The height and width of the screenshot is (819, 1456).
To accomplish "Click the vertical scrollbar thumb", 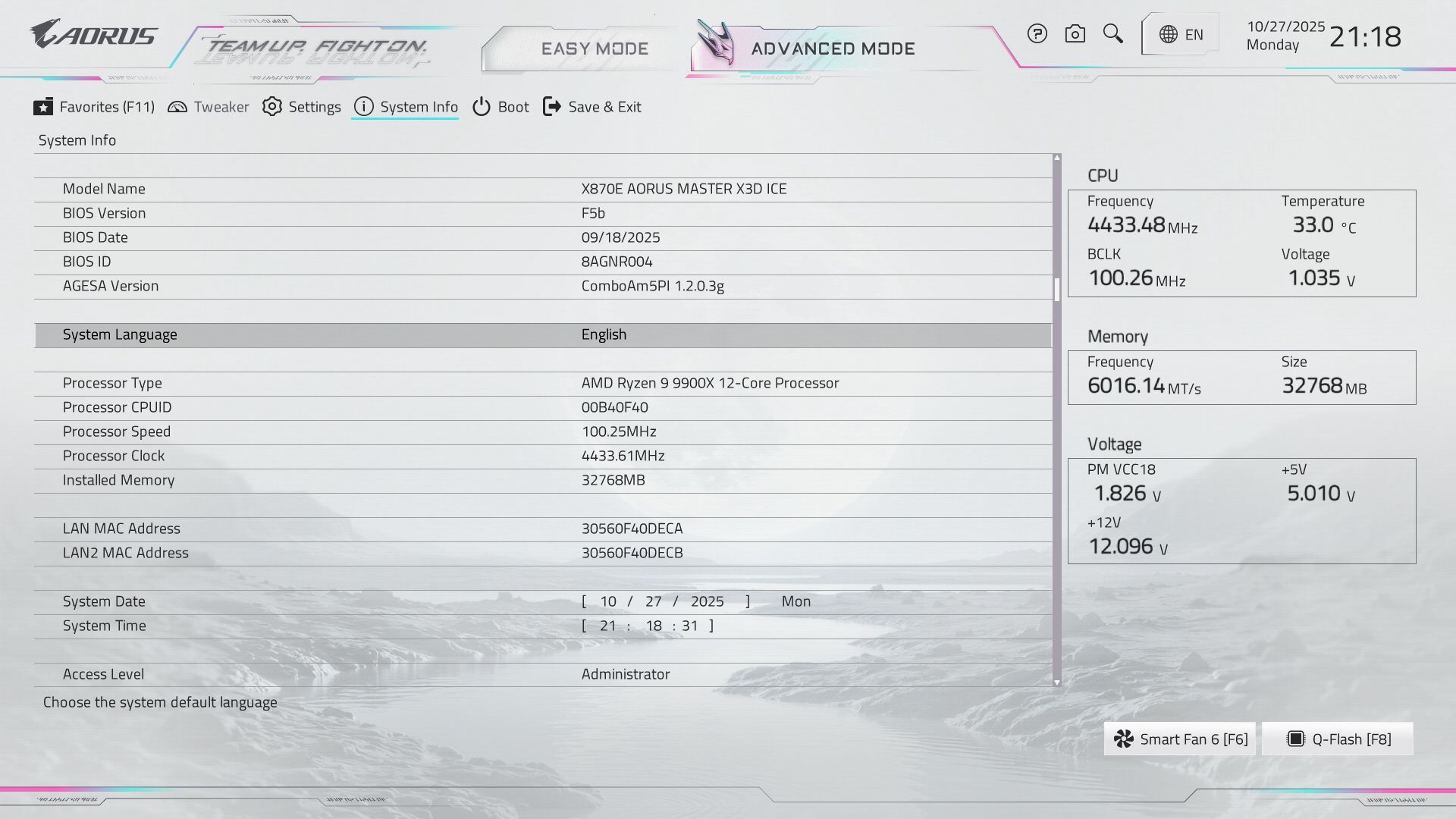I will point(1056,289).
